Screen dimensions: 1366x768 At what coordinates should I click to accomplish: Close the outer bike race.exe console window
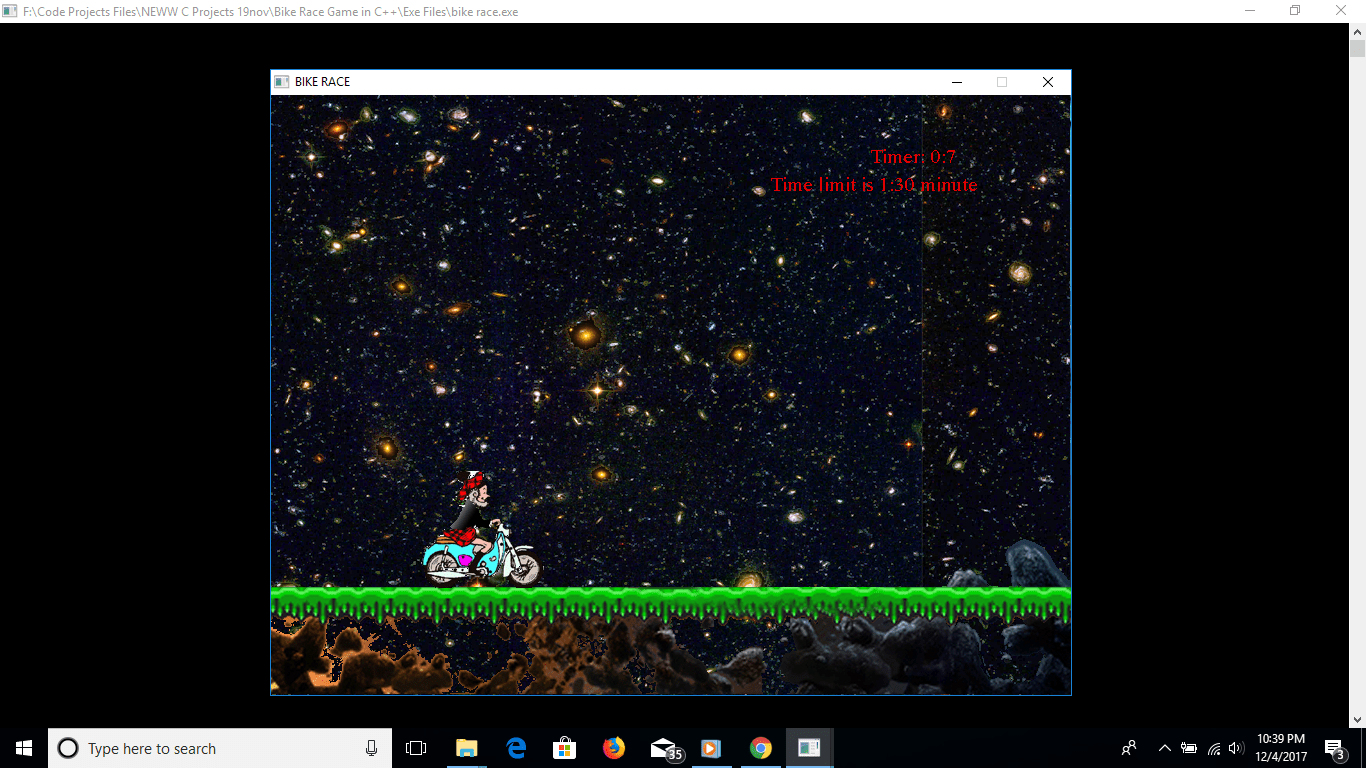[1341, 11]
